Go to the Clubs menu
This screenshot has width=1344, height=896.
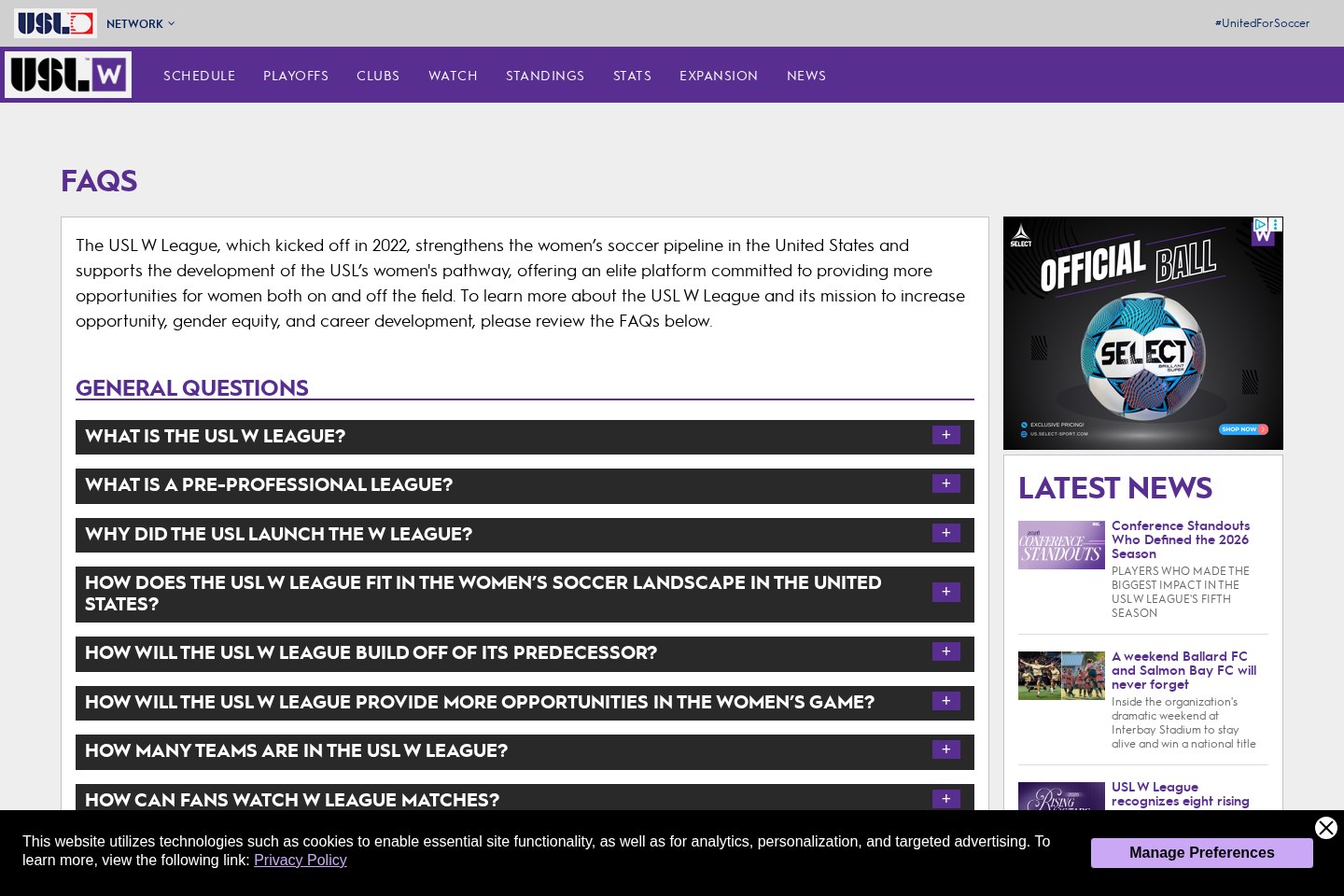[x=378, y=76]
